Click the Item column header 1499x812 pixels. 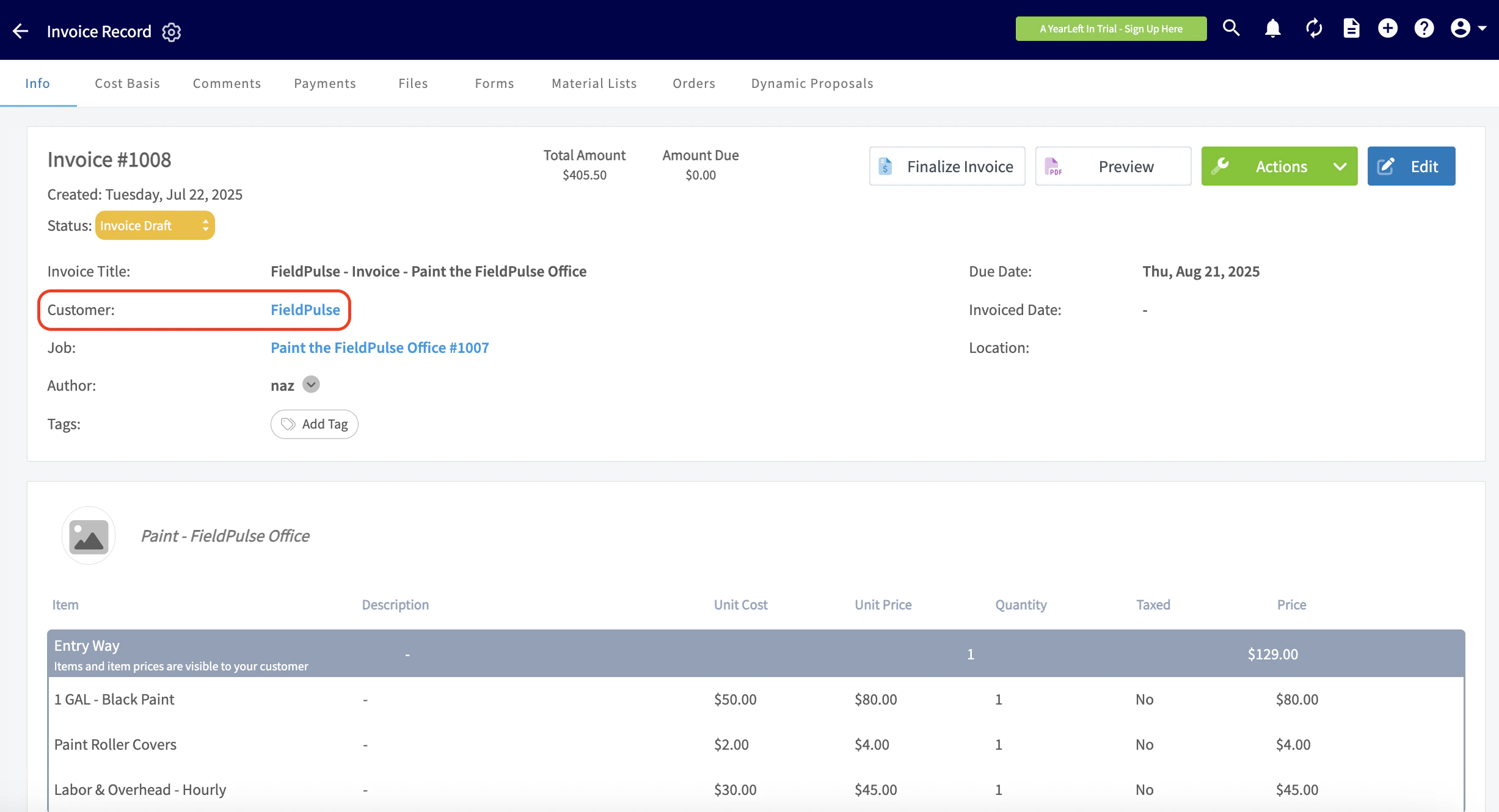[65, 604]
